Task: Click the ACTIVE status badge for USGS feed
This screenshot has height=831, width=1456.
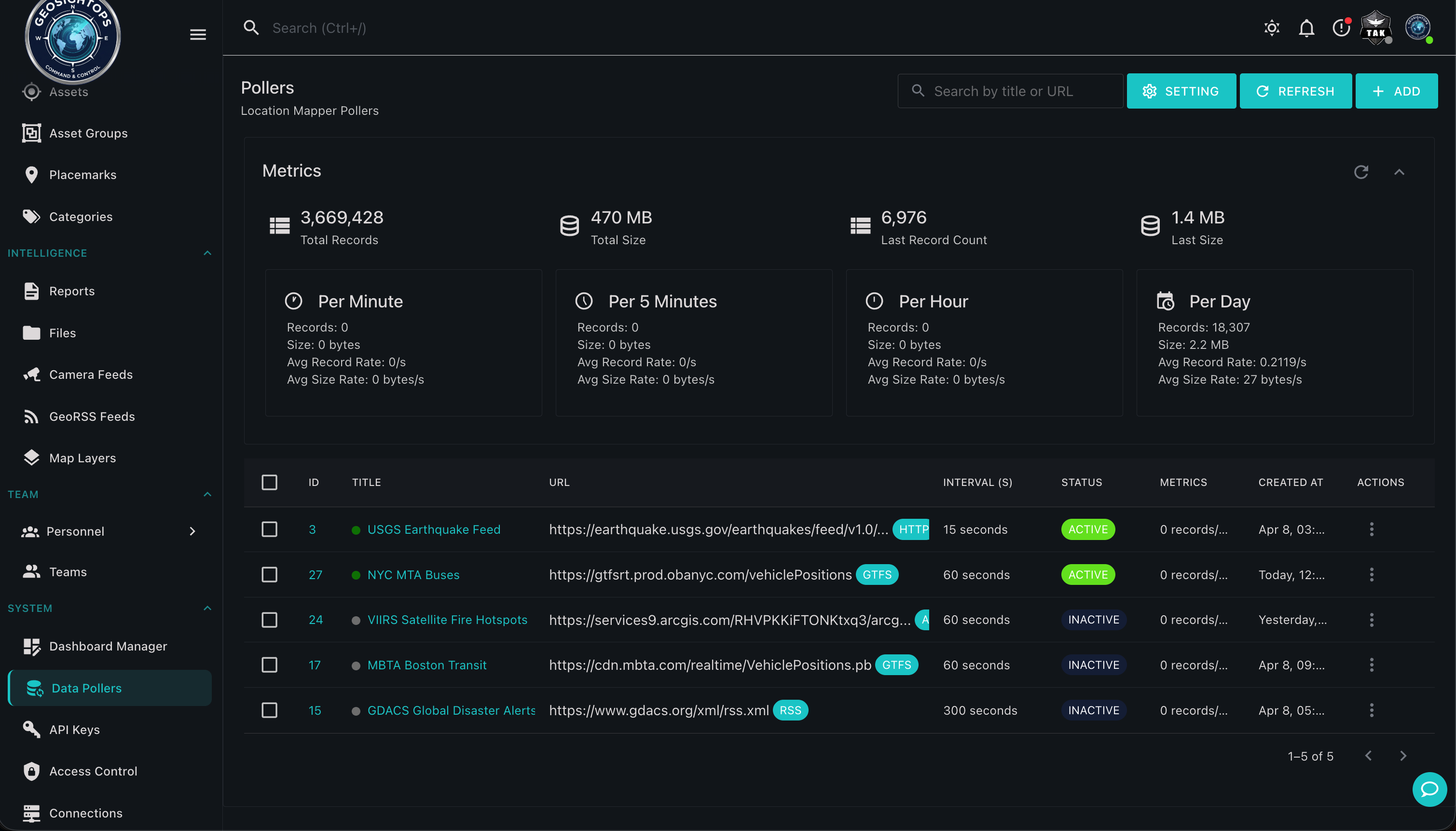Action: point(1088,529)
